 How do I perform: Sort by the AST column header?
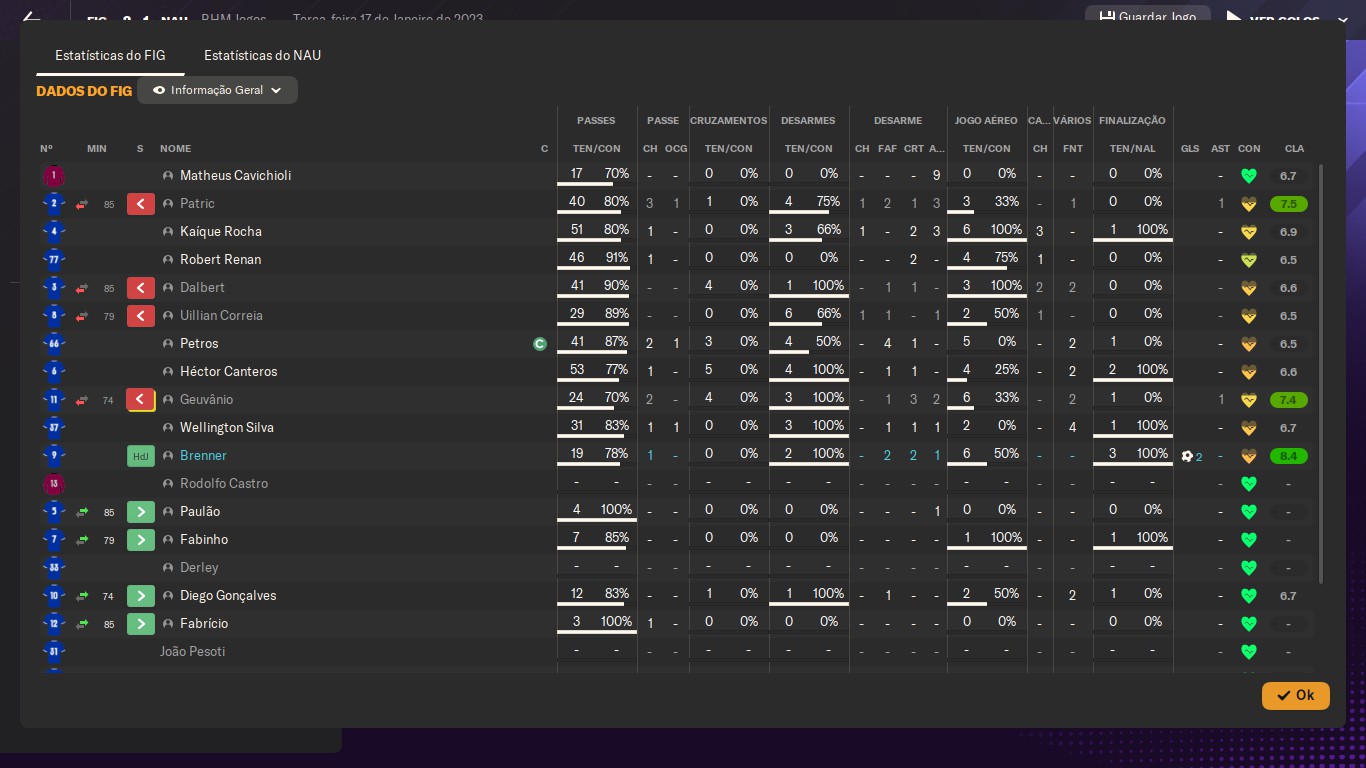click(x=1220, y=149)
